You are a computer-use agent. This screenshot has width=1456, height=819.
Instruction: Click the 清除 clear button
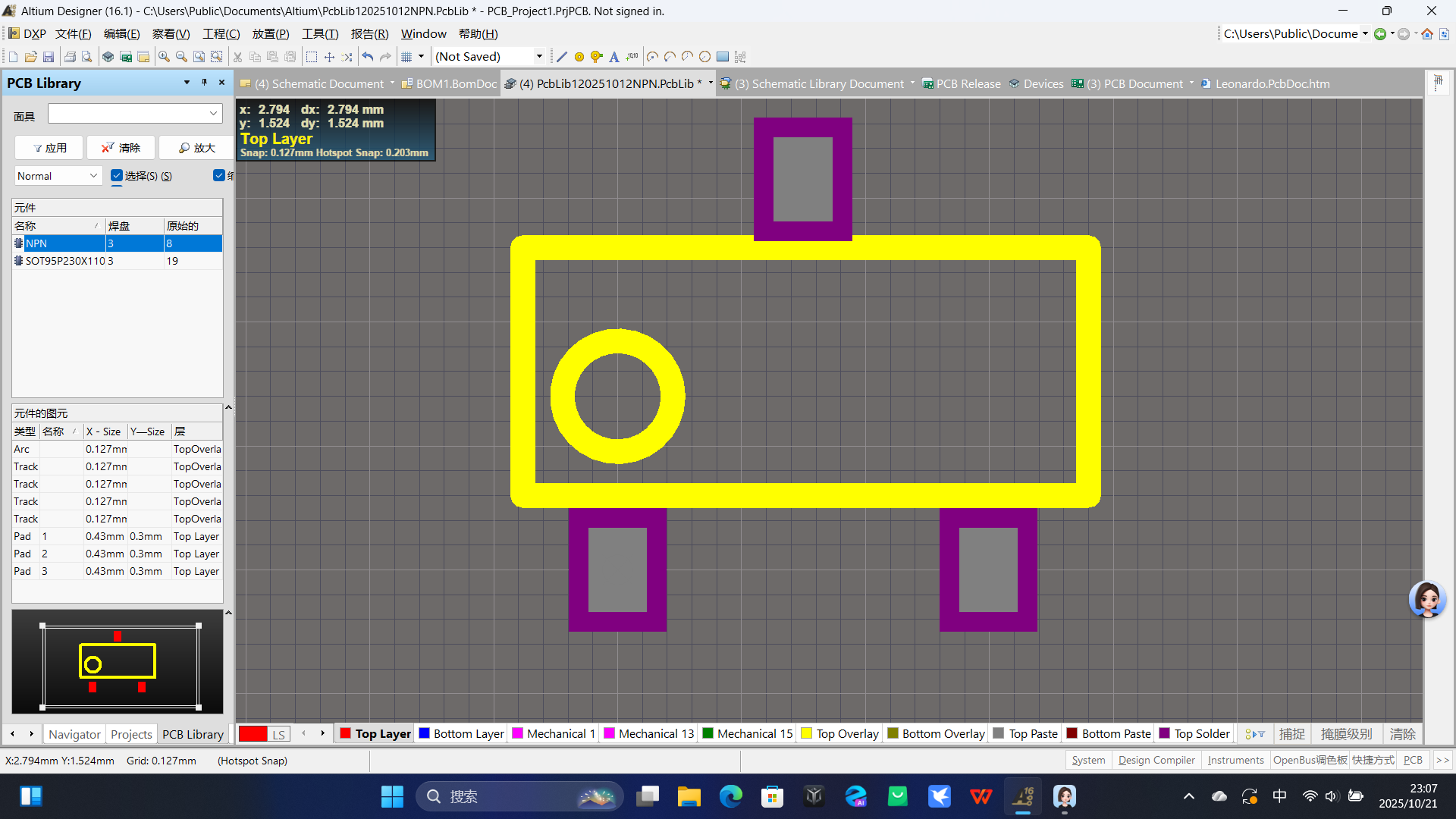pyautogui.click(x=121, y=148)
